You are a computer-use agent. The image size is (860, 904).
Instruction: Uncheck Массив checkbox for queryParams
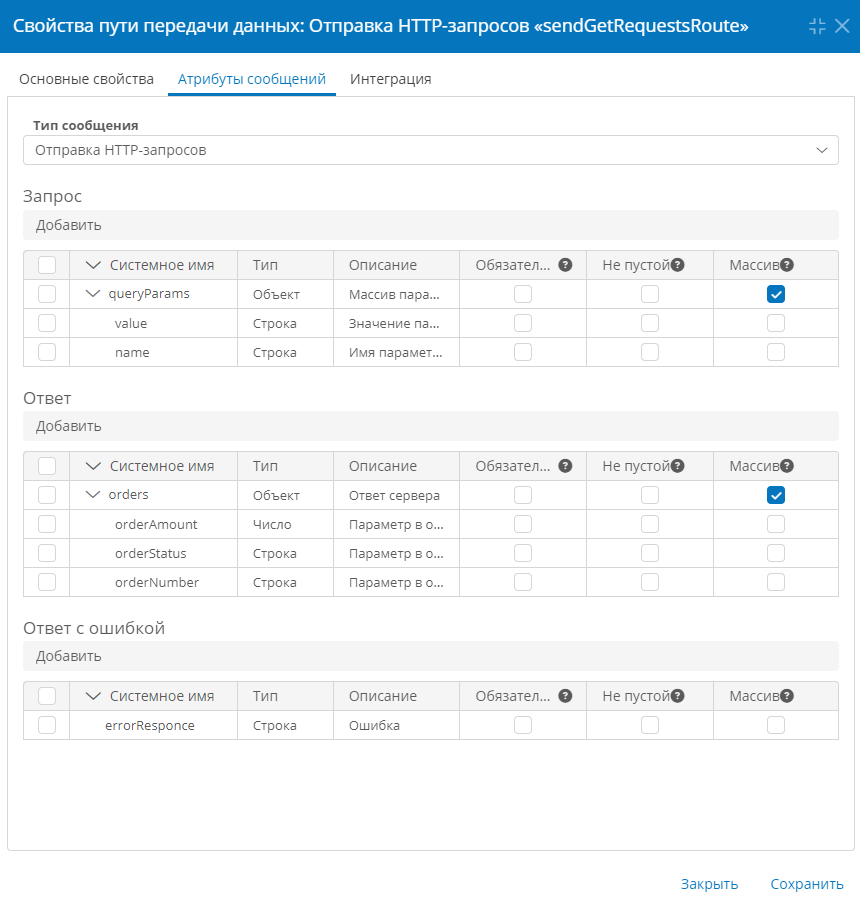(x=776, y=294)
